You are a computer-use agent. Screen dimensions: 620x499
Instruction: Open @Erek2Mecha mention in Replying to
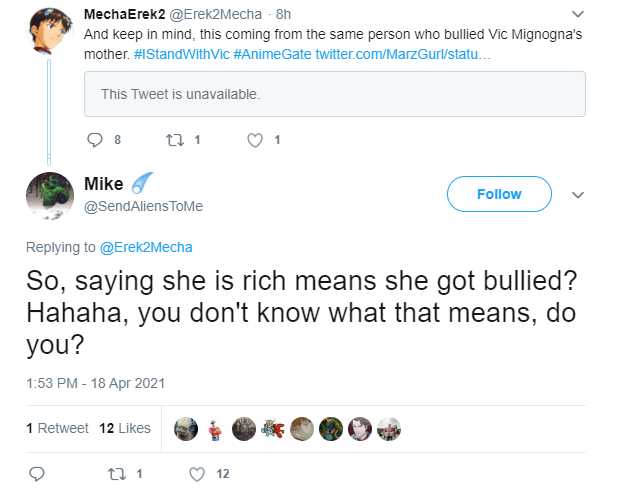[x=146, y=247]
